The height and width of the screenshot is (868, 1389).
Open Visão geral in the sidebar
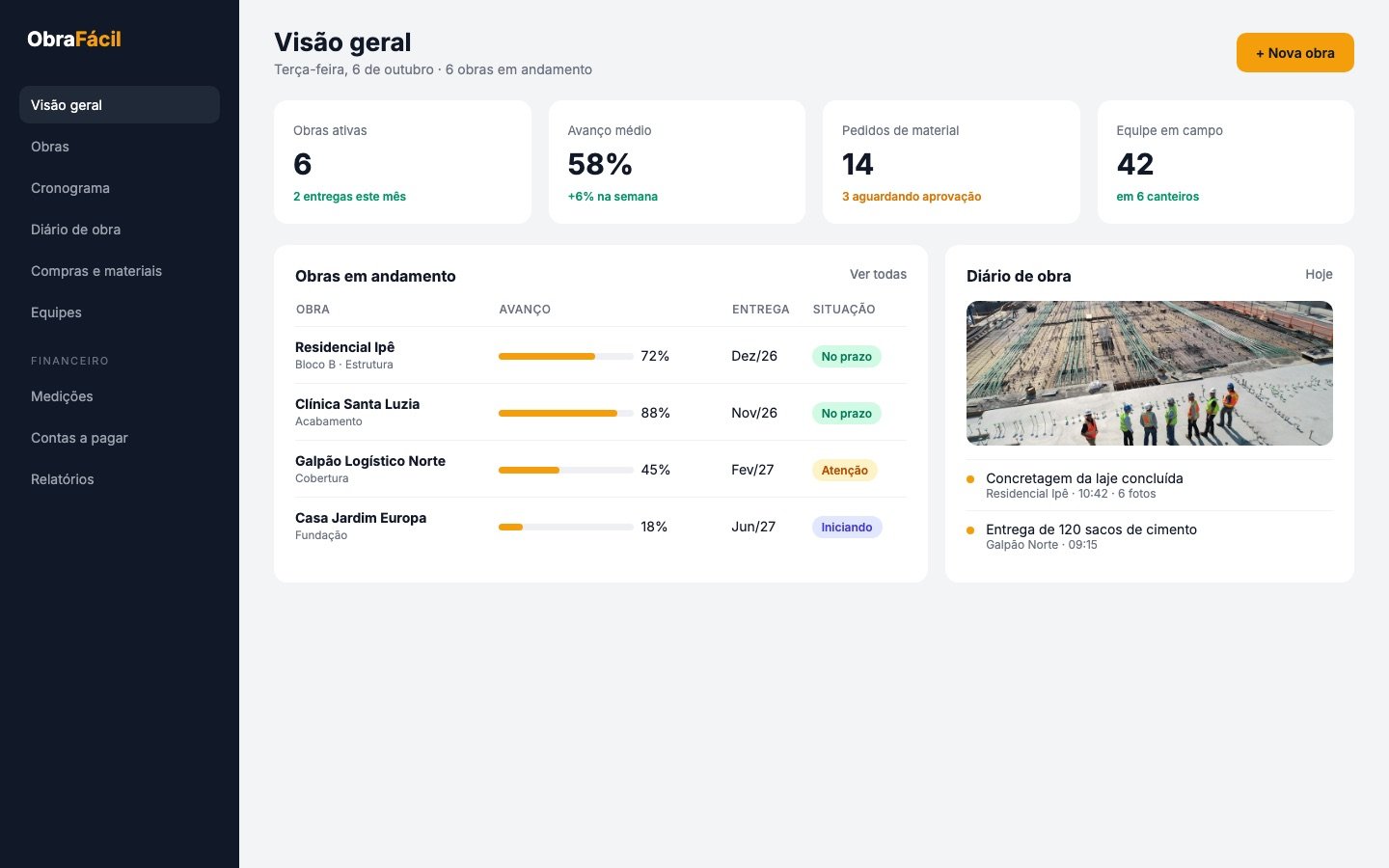120,105
